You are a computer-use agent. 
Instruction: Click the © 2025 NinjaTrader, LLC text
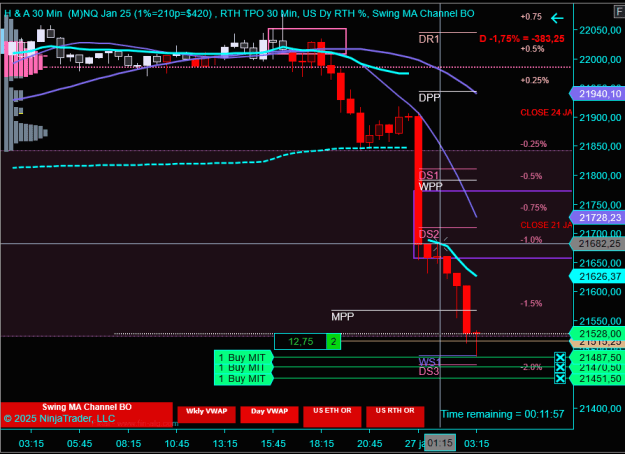[x=59, y=419]
